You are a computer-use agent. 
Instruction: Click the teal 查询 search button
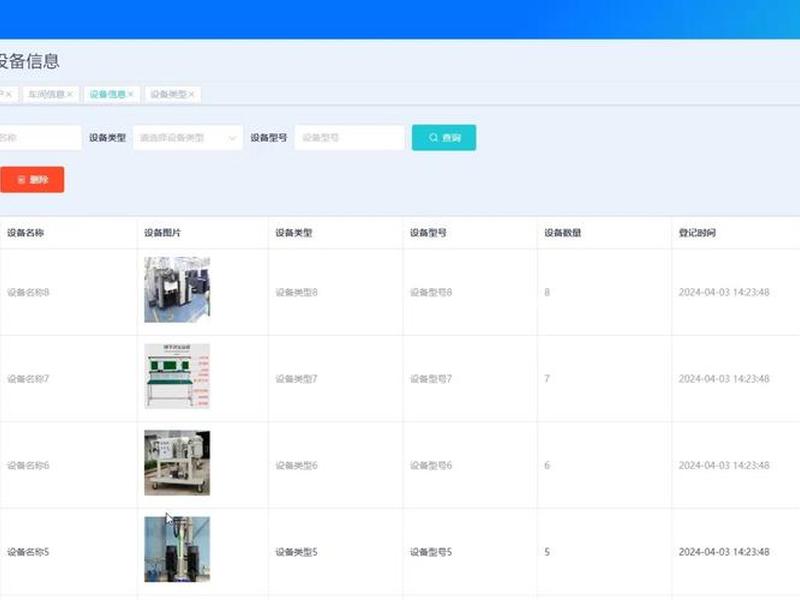coord(444,138)
